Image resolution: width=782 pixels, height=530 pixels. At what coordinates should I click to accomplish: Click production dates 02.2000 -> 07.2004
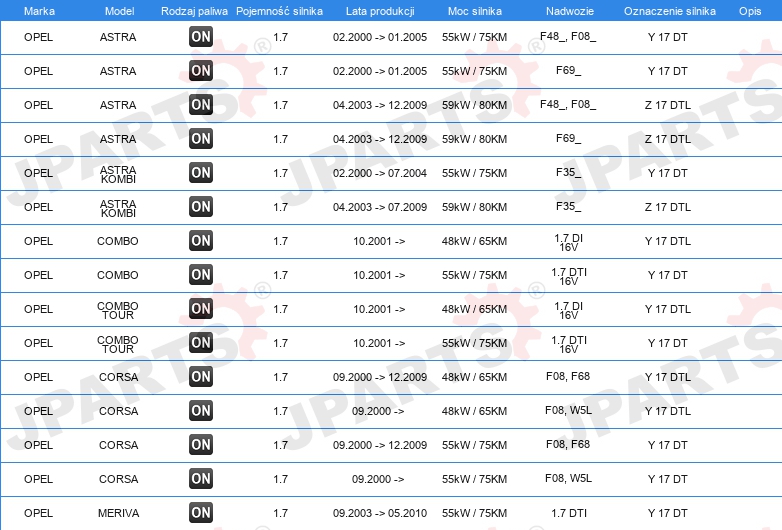[380, 173]
